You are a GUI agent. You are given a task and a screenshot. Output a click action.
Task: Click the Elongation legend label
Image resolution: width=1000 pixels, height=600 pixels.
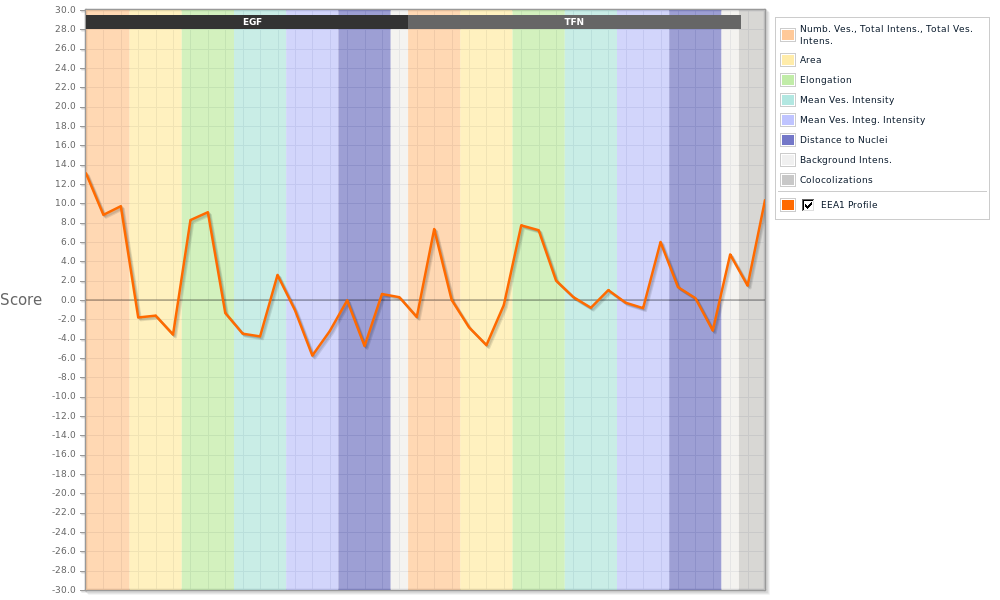point(826,80)
